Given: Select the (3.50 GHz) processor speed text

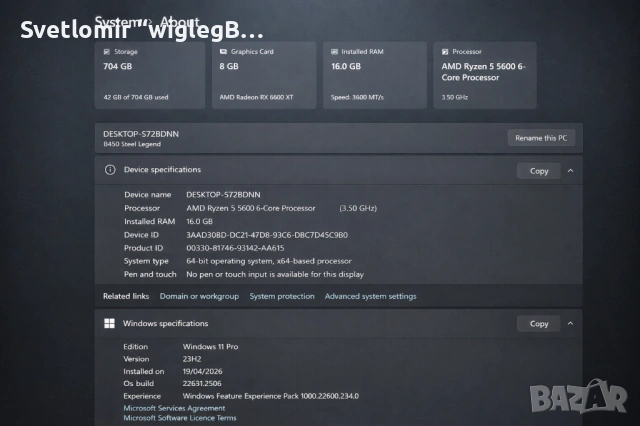Looking at the screenshot, I should pos(358,208).
